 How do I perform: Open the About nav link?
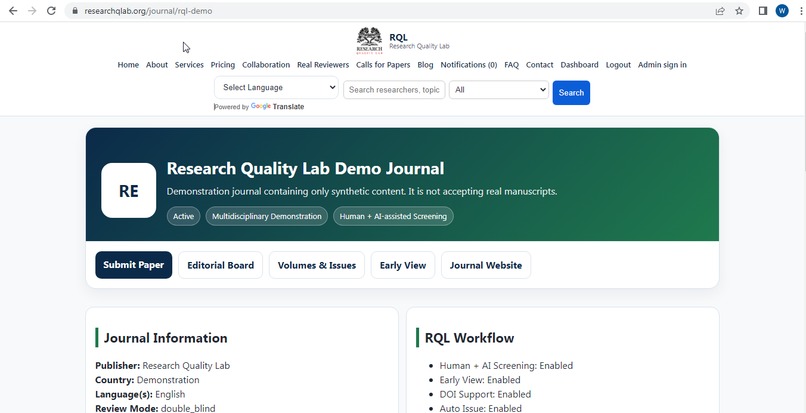(157, 65)
